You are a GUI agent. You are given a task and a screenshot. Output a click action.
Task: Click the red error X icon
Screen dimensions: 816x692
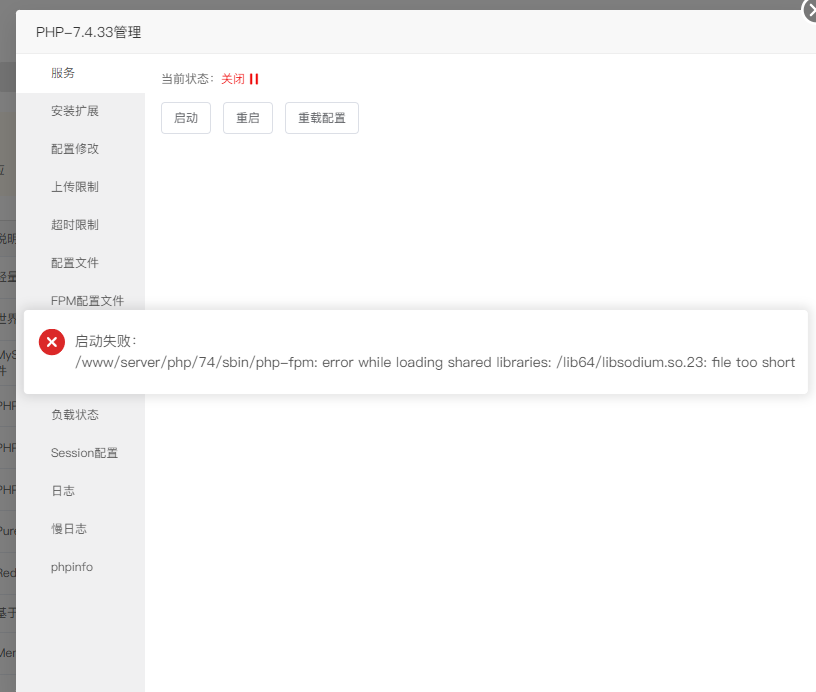click(52, 342)
